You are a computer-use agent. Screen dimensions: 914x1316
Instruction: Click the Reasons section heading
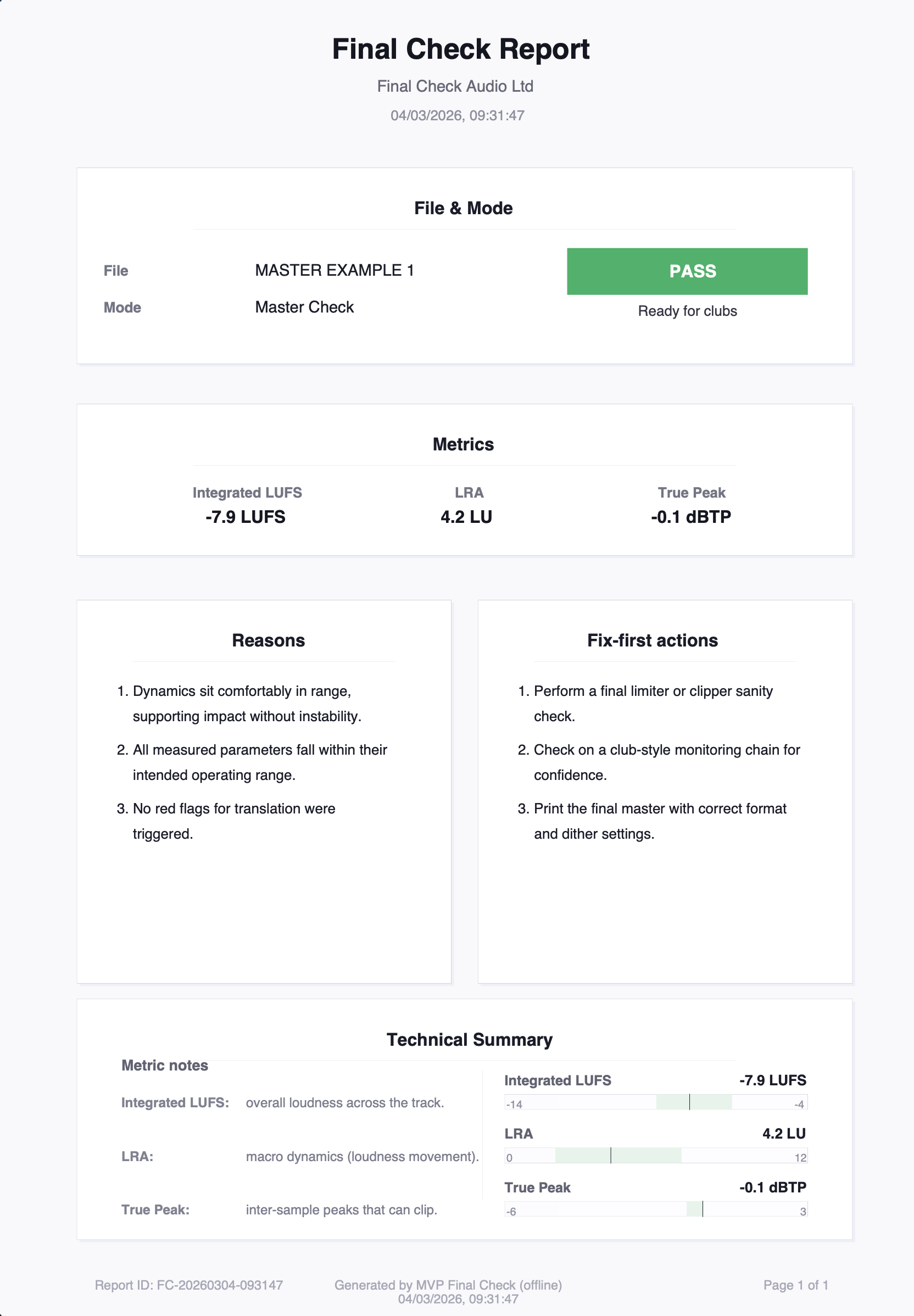click(268, 640)
